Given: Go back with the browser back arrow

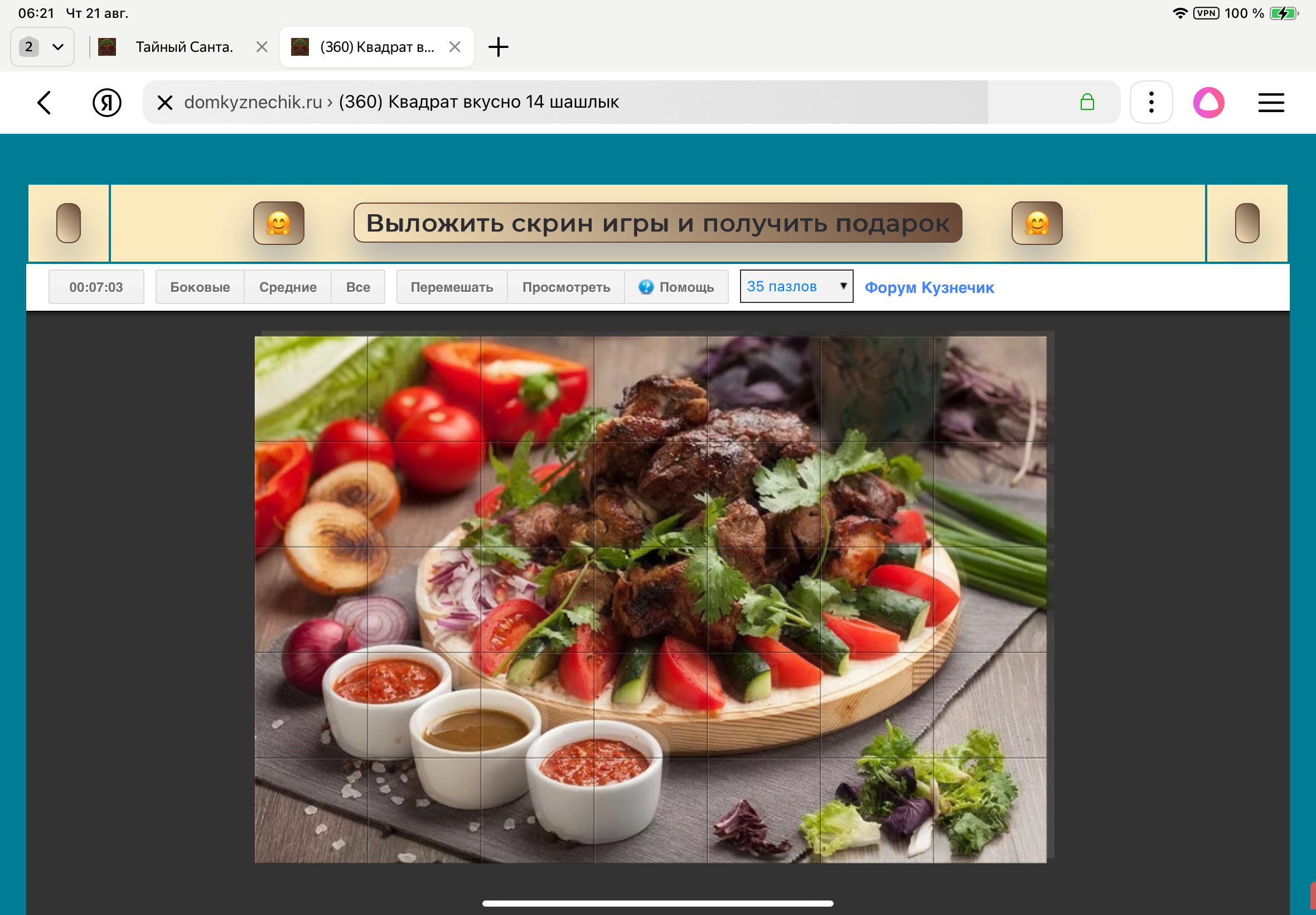Looking at the screenshot, I should 44,103.
